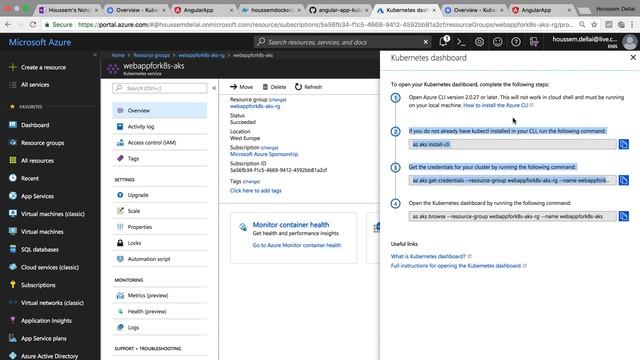
Task: Close the Kubernetes dashboard panel
Action: tap(633, 58)
